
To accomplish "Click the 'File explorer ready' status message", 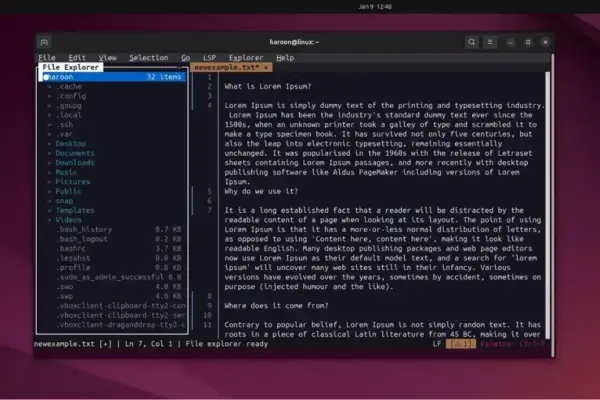I will pos(227,344).
